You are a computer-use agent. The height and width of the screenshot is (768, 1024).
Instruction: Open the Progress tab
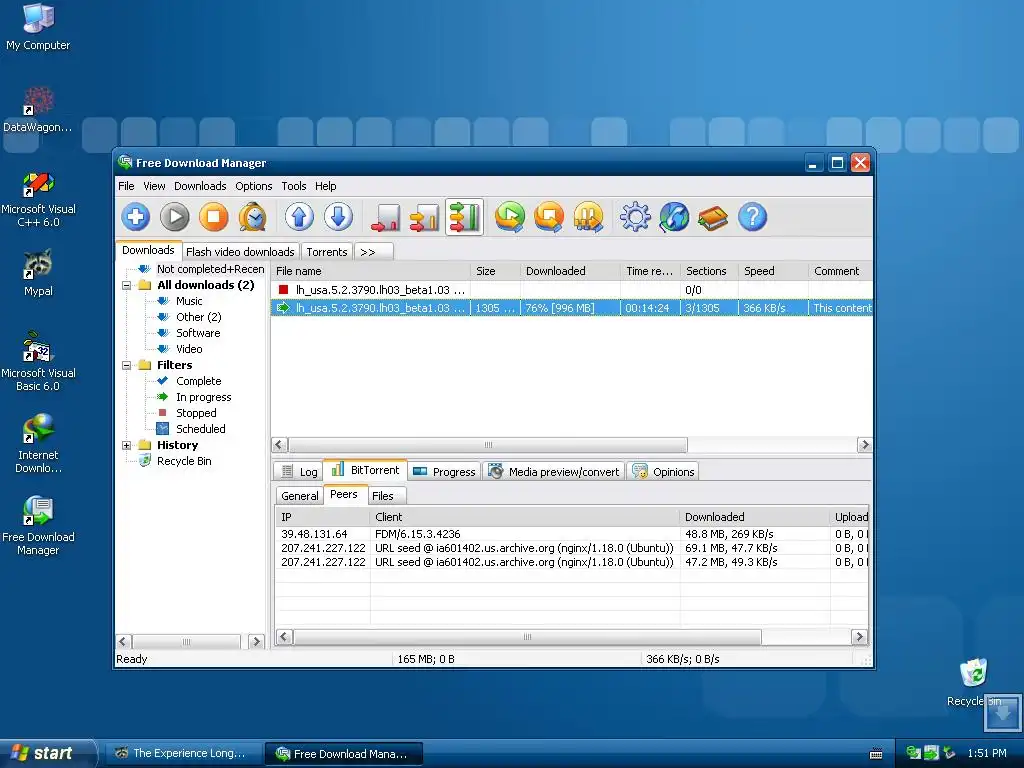(444, 472)
